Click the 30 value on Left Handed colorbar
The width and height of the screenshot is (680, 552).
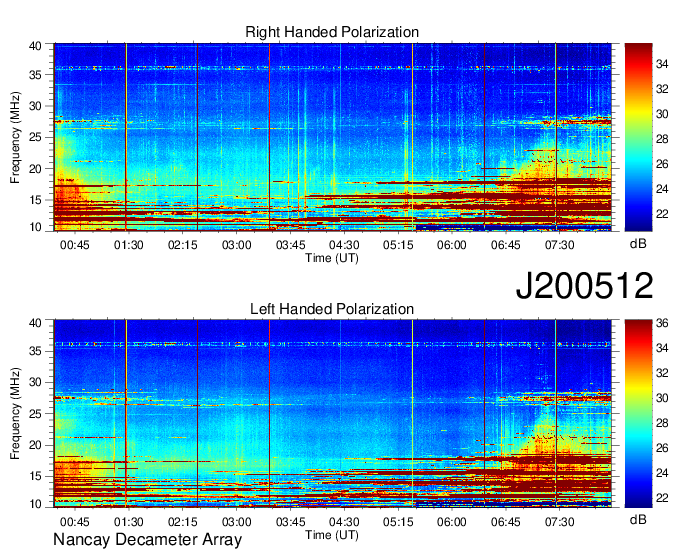662,398
